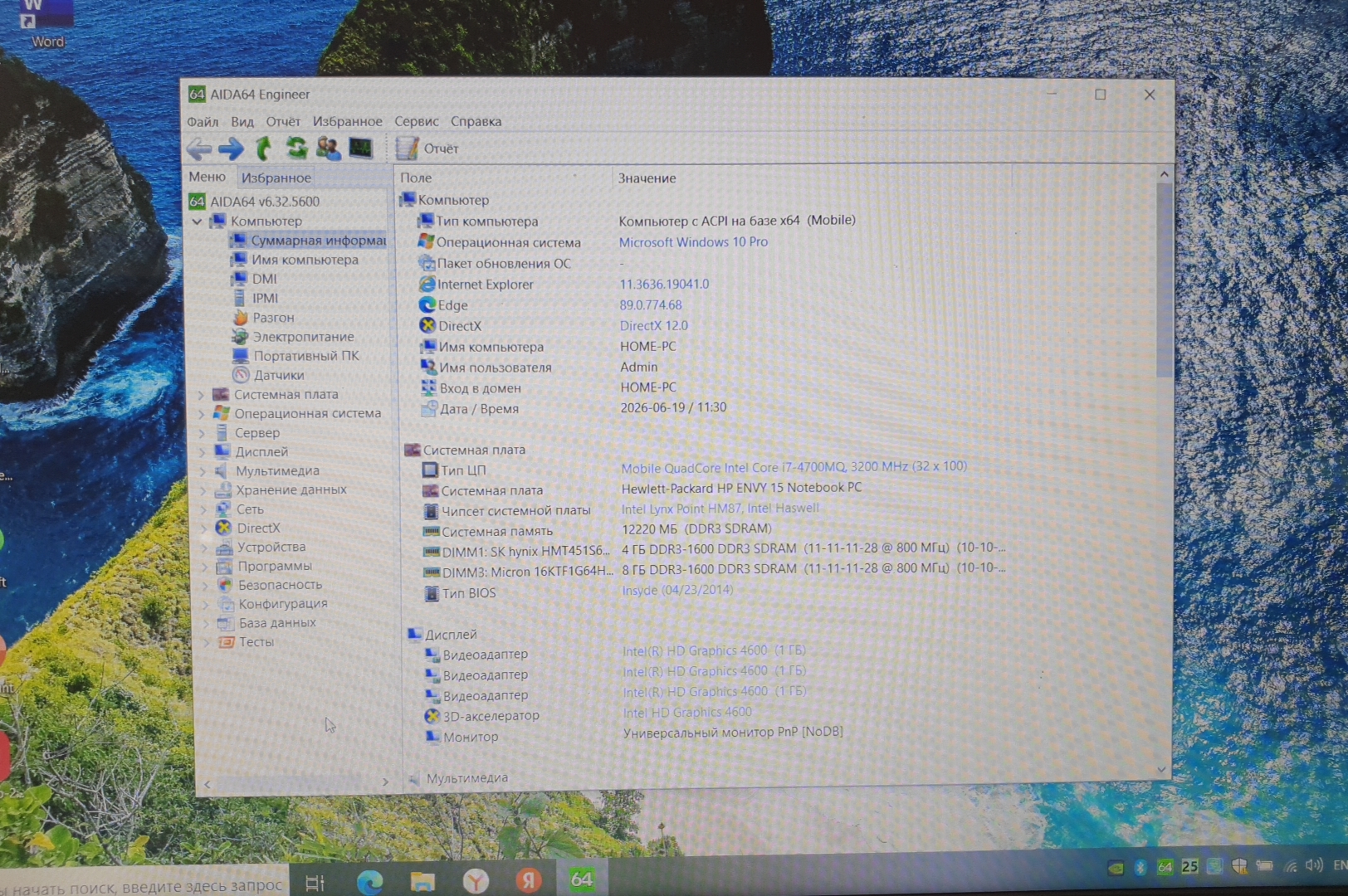Expand the Операционная система tree node

201,414
